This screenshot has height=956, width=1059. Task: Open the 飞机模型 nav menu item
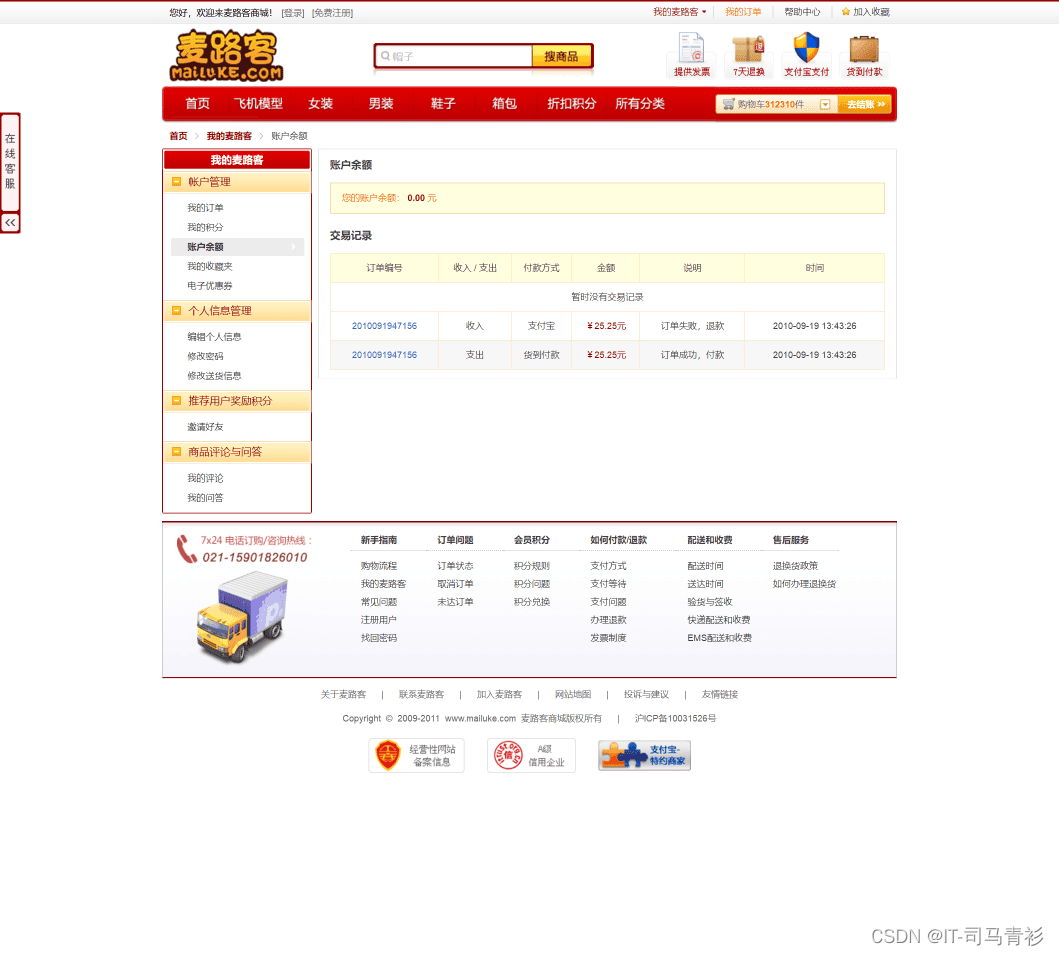point(258,103)
